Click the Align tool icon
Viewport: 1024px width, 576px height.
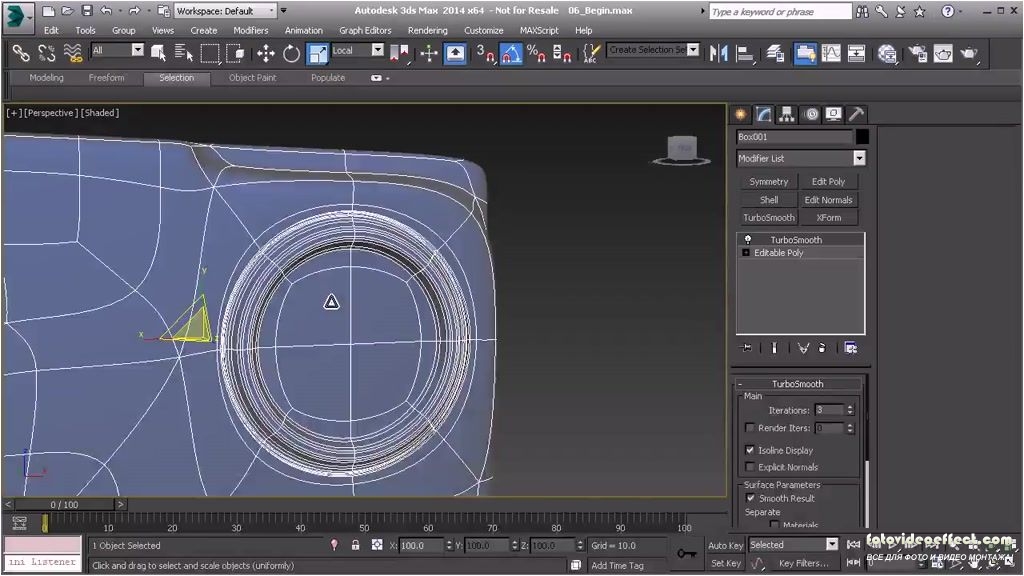[744, 54]
